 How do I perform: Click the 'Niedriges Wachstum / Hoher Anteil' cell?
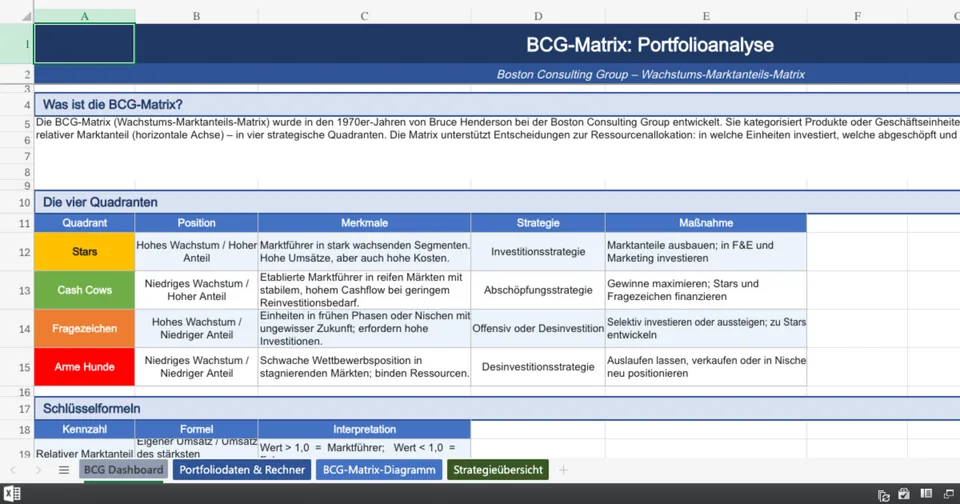click(197, 290)
